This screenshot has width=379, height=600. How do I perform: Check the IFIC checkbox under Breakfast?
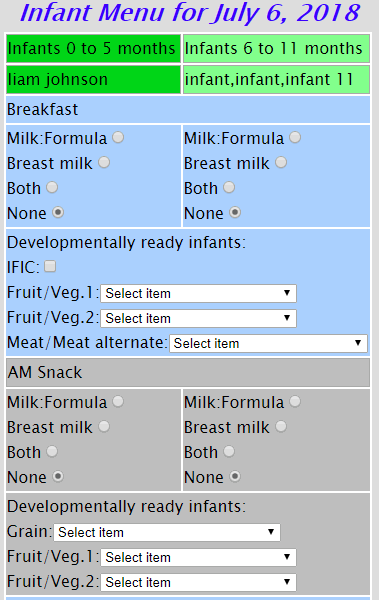50,266
